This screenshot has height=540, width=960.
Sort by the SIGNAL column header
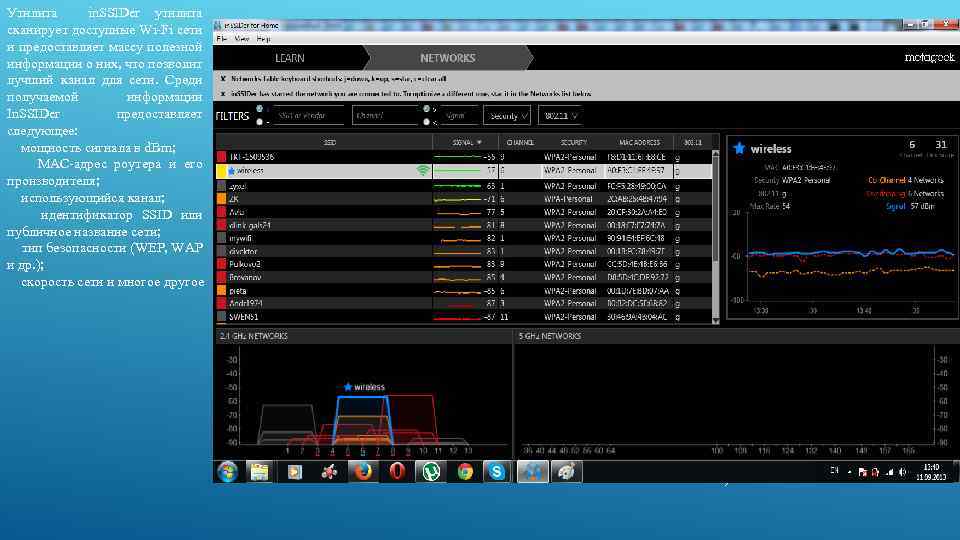(467, 142)
